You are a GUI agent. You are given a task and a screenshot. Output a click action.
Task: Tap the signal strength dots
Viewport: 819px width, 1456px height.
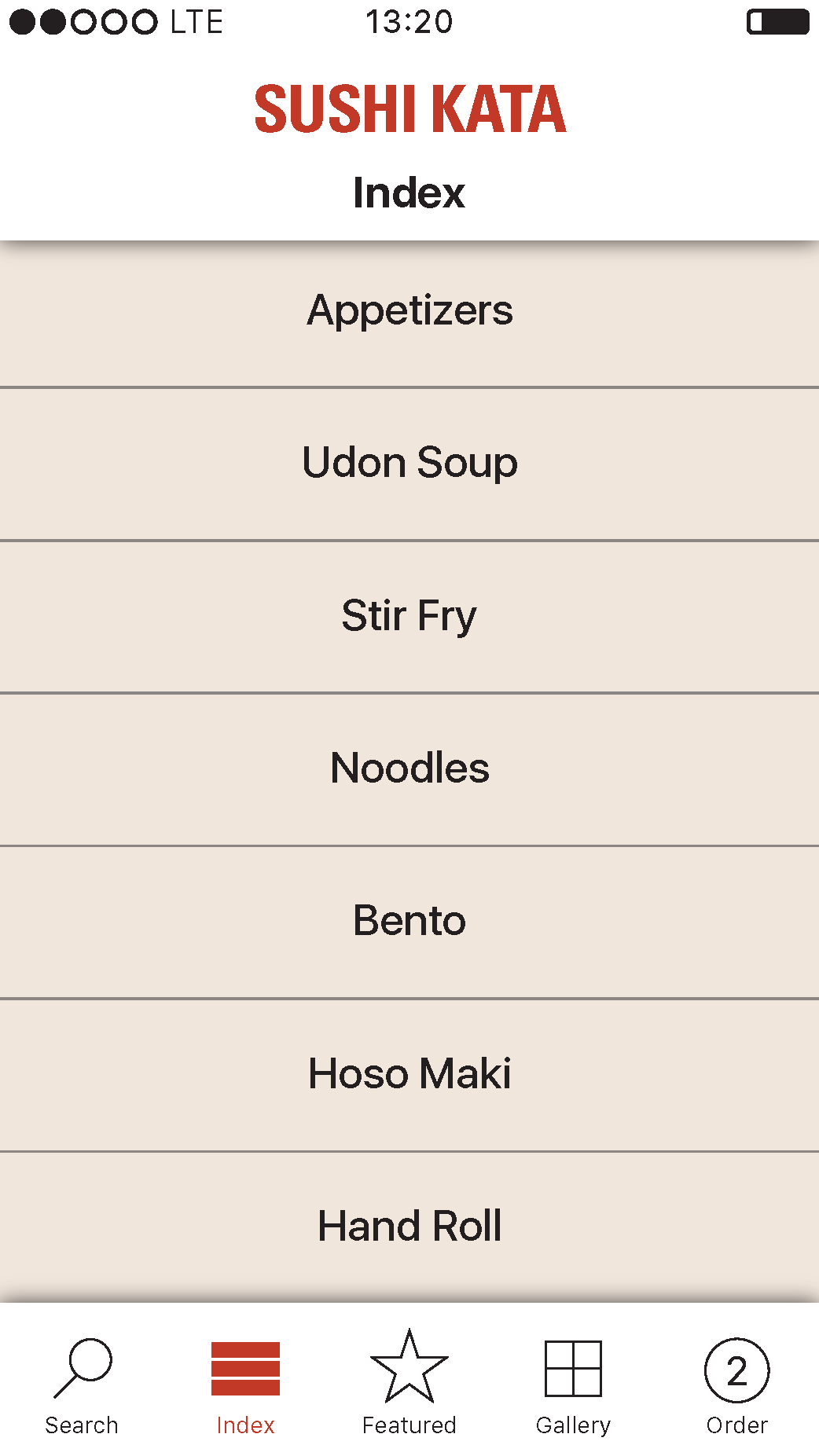coord(83,22)
